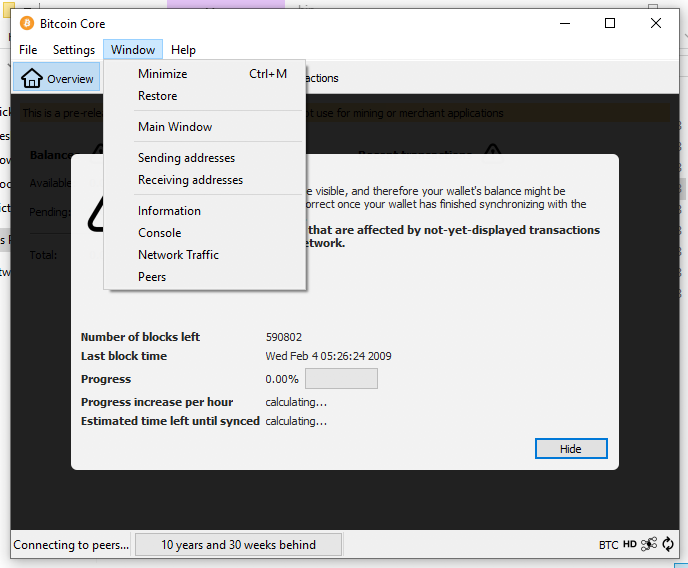Select Main Window menu entry

point(205,127)
